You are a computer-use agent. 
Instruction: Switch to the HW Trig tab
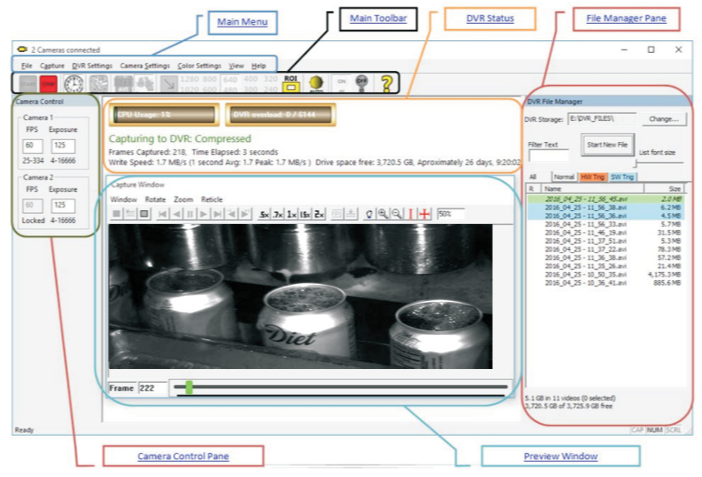[x=593, y=177]
